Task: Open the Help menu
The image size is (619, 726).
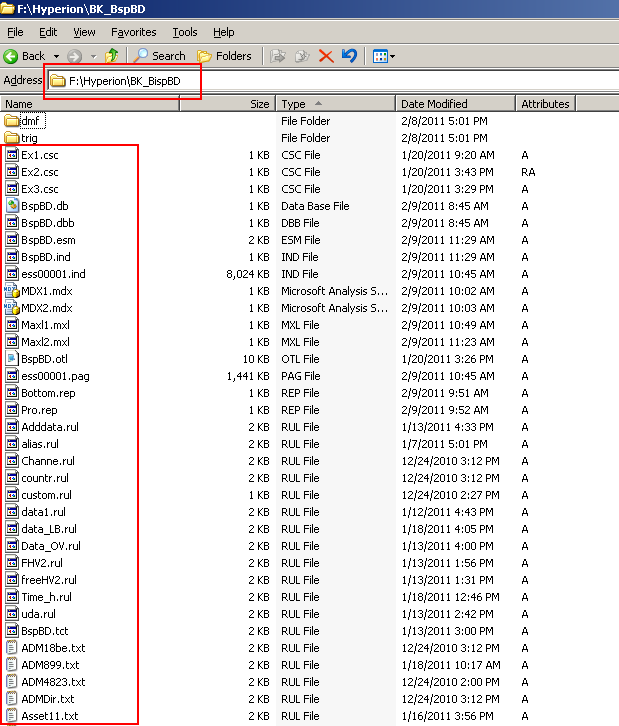Action: (x=224, y=32)
